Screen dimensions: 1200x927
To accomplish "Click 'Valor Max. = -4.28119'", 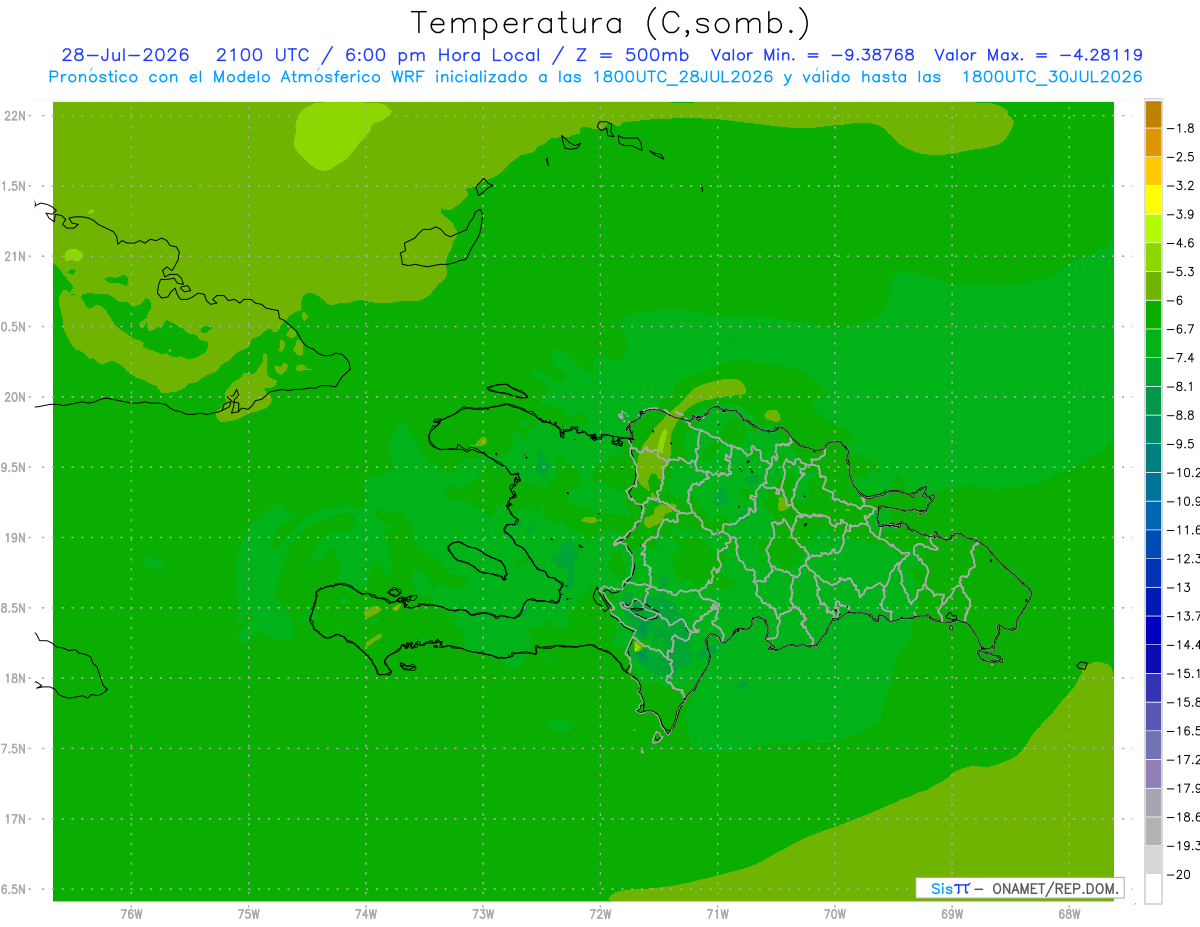I will tap(1038, 55).
